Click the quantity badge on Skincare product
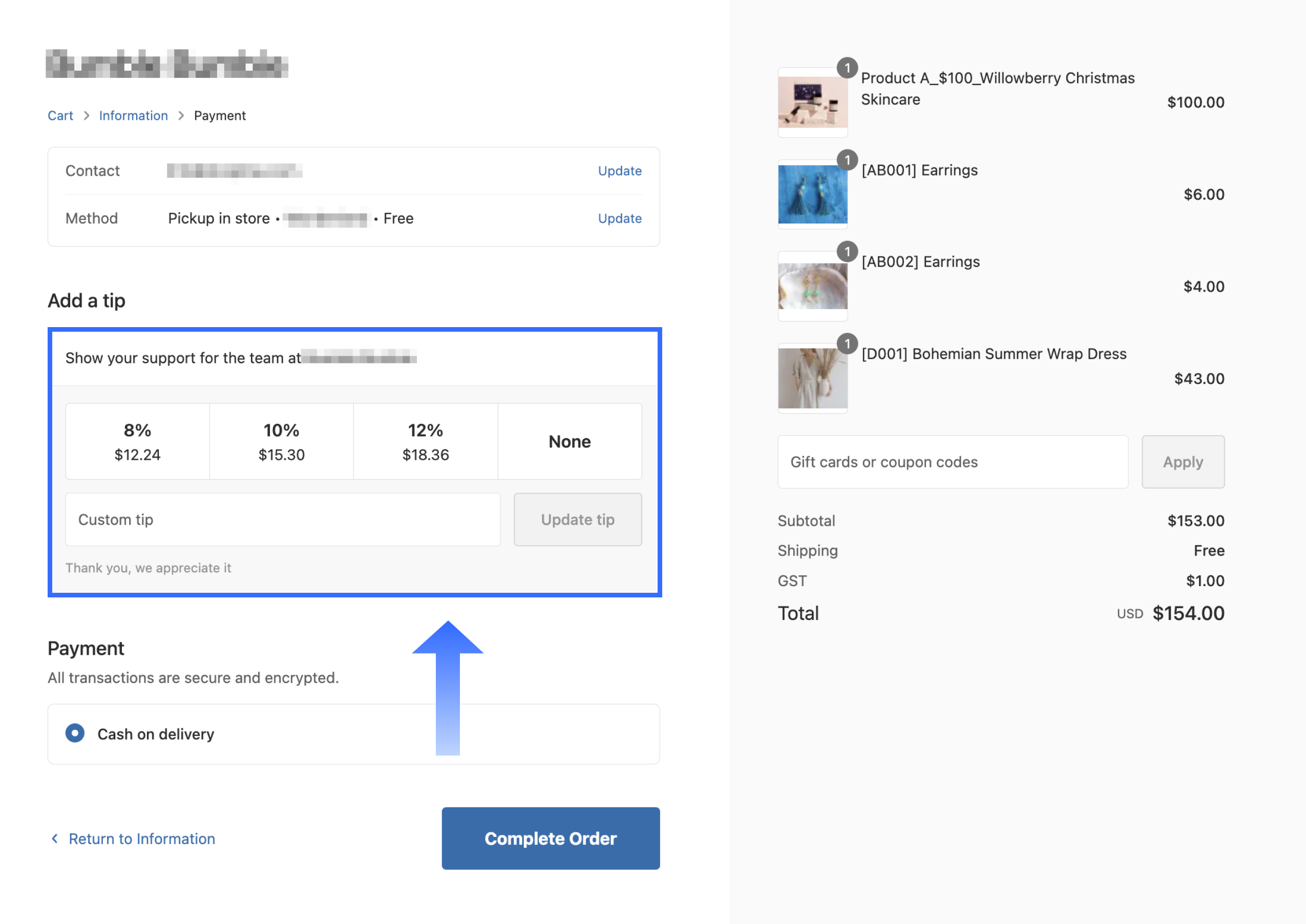 click(x=847, y=68)
